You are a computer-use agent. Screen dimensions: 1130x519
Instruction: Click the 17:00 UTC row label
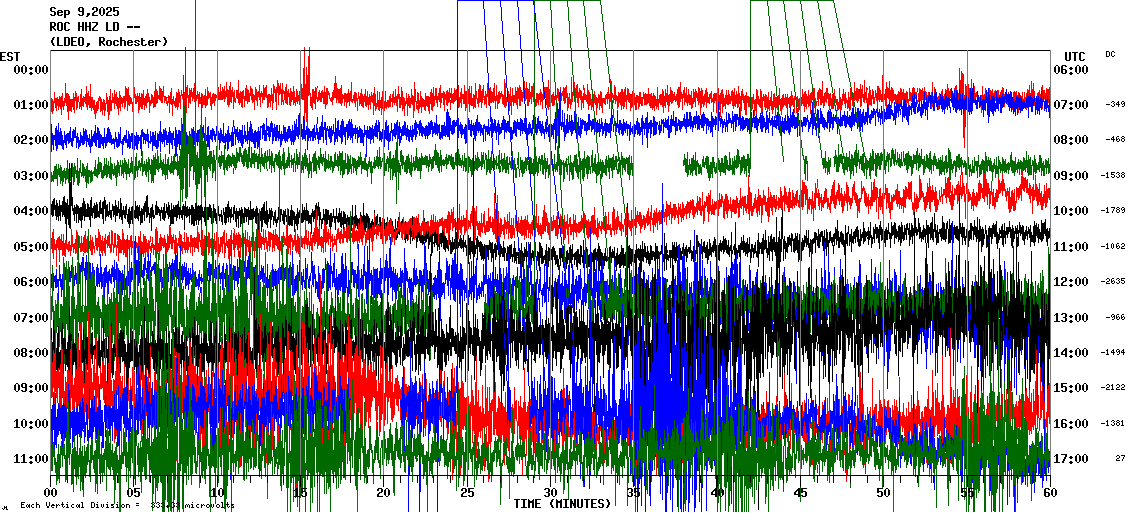pos(1070,459)
